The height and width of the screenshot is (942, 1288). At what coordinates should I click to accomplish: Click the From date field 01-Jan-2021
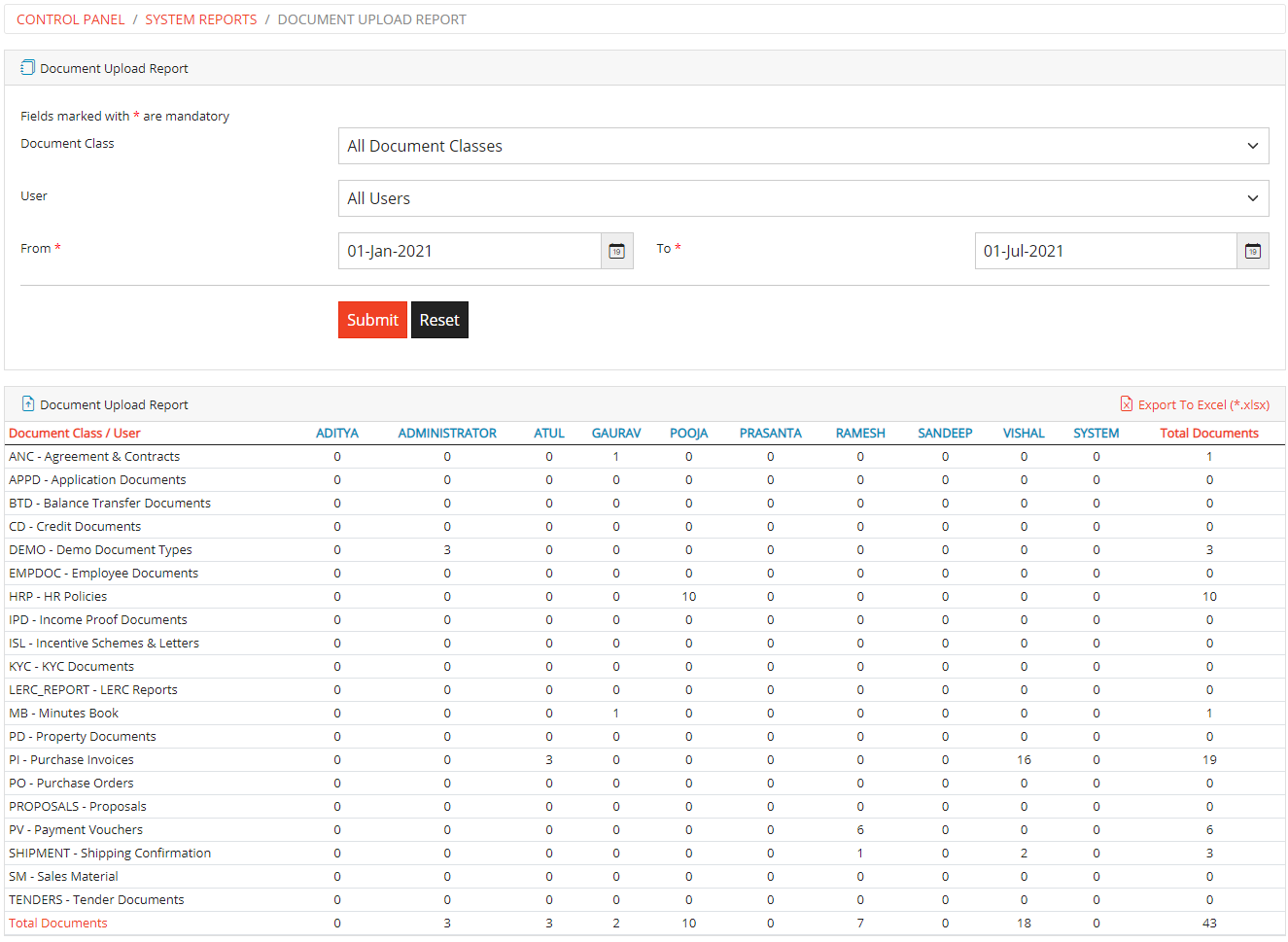470,251
